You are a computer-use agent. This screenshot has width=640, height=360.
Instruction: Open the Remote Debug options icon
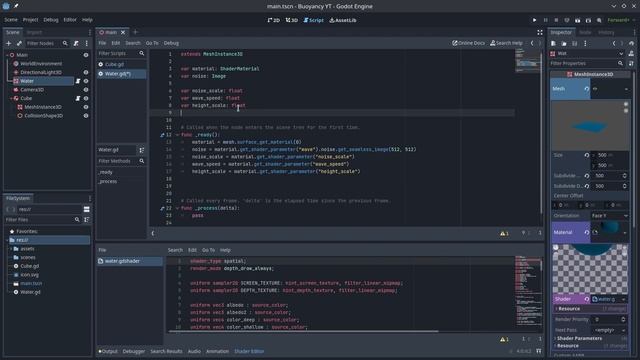pyautogui.click(x=567, y=20)
